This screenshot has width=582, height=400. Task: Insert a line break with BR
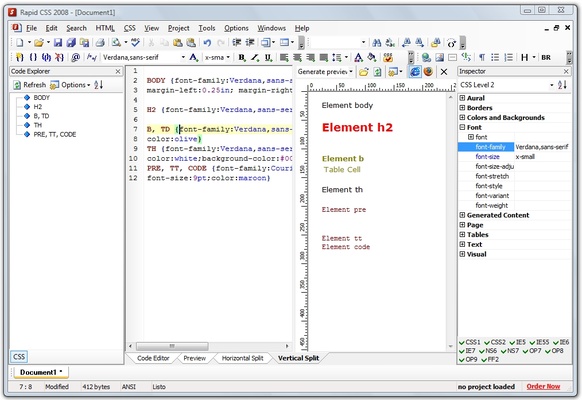click(x=546, y=57)
